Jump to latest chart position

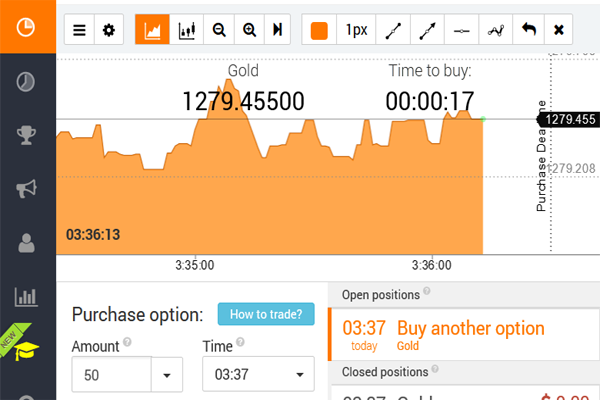tap(277, 29)
